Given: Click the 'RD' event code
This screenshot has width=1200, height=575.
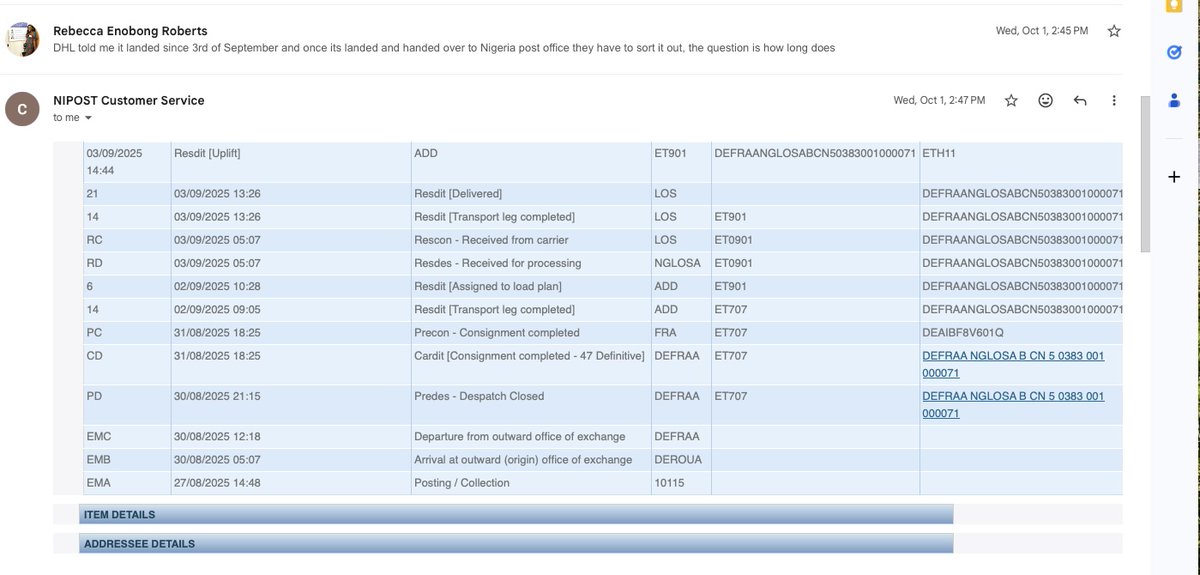Looking at the screenshot, I should (x=95, y=263).
